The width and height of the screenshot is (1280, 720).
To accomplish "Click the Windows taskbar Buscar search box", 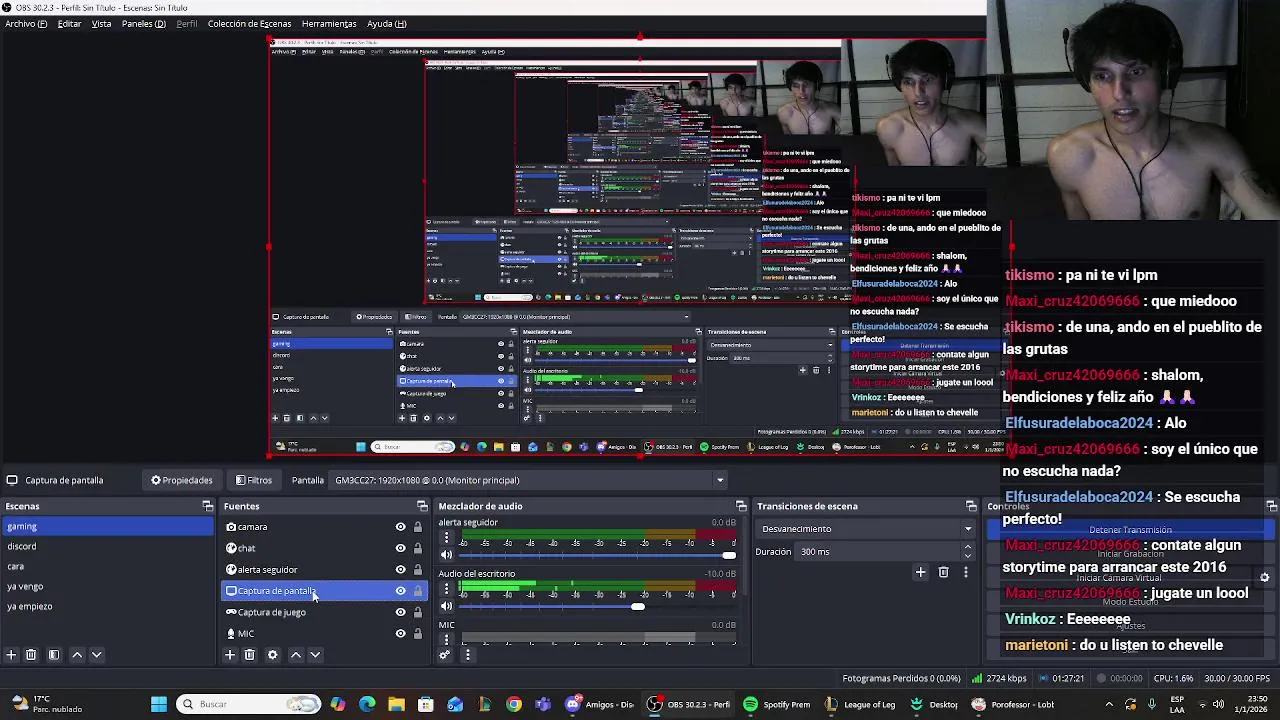I will [250, 704].
